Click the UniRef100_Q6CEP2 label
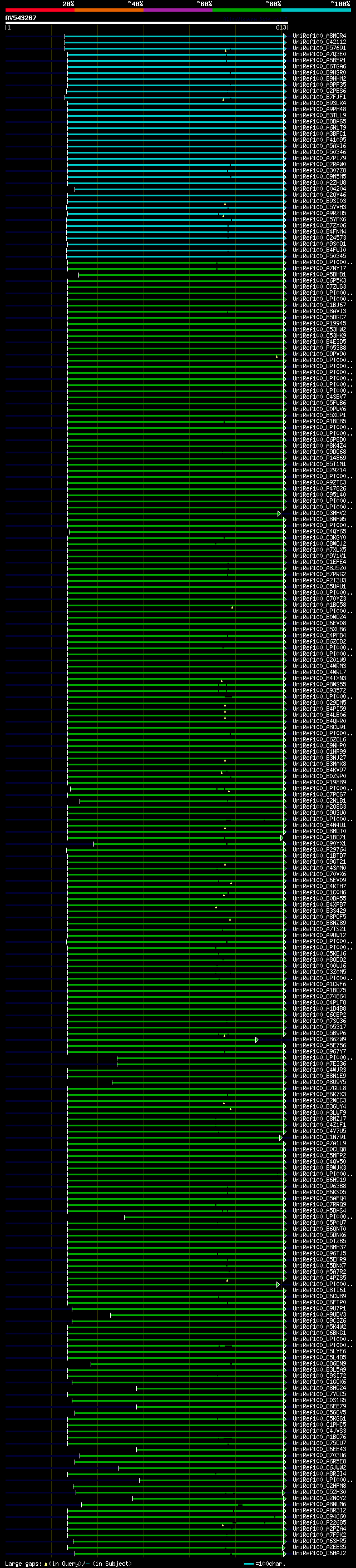356x1568 pixels. click(319, 1015)
